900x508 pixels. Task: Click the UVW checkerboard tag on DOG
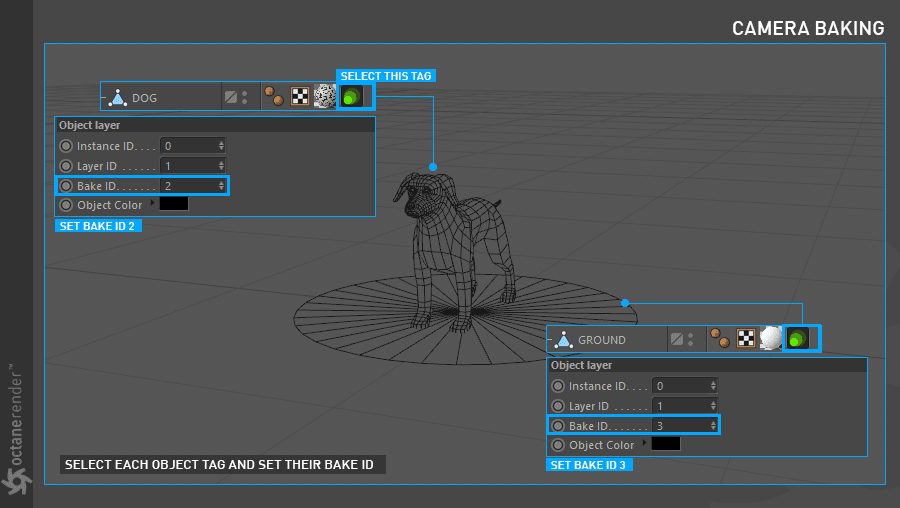(x=299, y=97)
